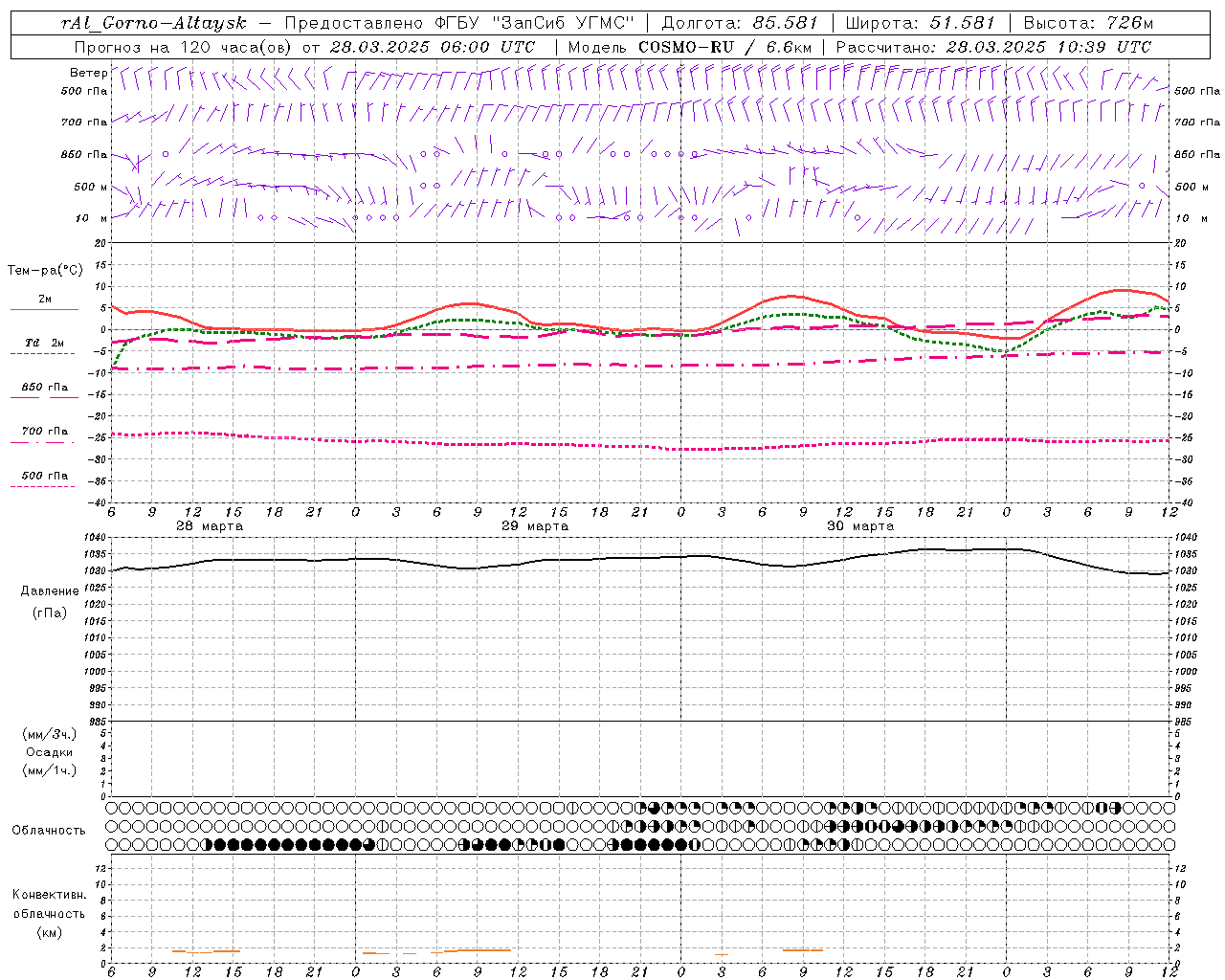This screenshot has height=980, width=1225.
Task: Click the (гПа) unit label under Давление
Action: (50, 612)
